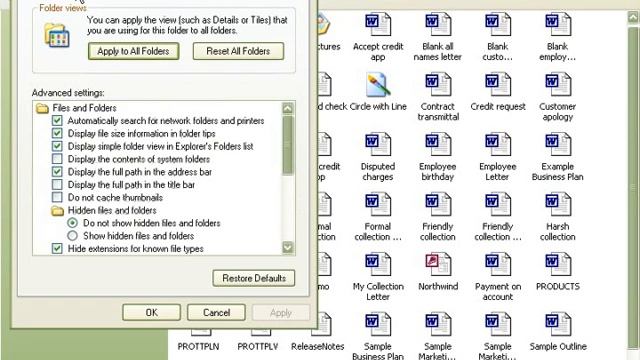This screenshot has height=360, width=640.
Task: Open the Northwind Access database icon
Action: 438,264
